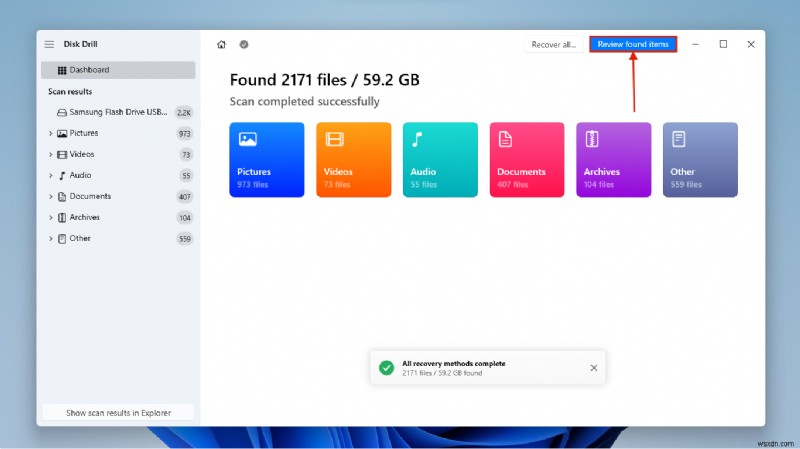Expand the Other tree node
The width and height of the screenshot is (800, 449).
pos(51,238)
